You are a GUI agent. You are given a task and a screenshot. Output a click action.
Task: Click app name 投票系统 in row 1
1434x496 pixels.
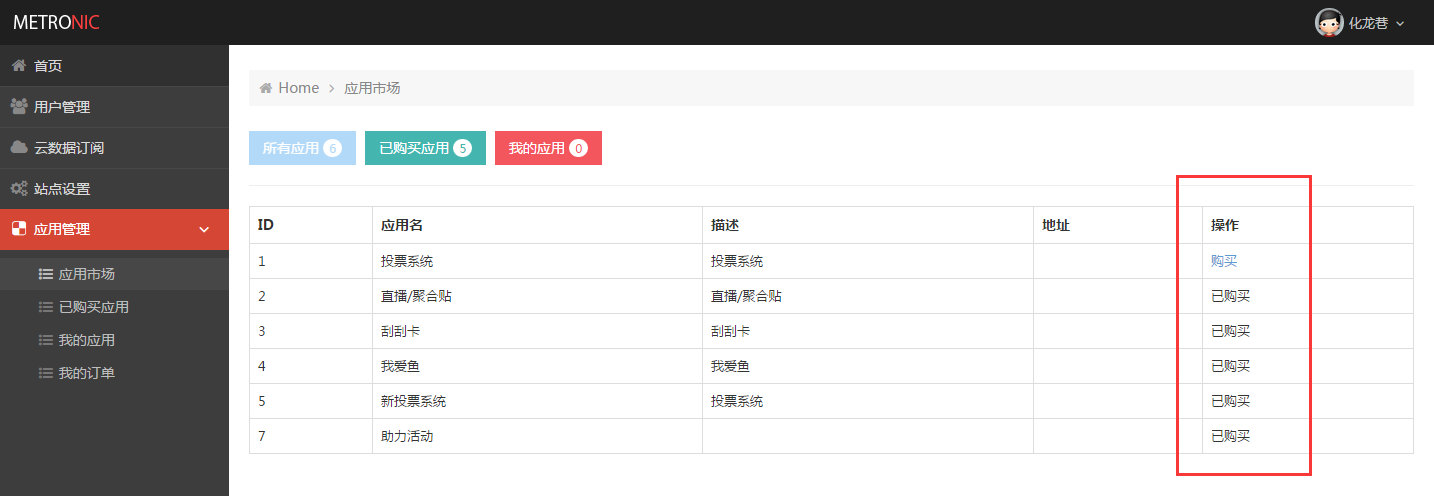[x=407, y=261]
